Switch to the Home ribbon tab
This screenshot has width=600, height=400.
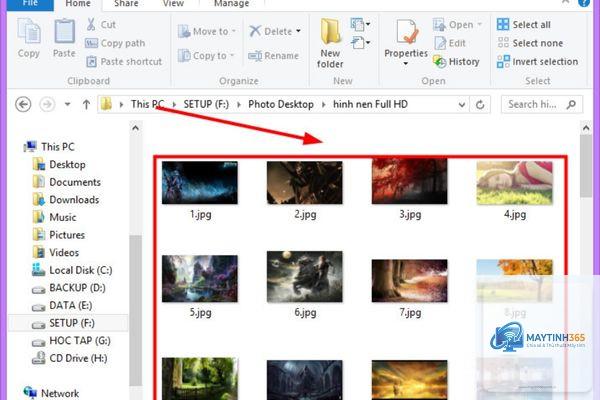coord(78,4)
